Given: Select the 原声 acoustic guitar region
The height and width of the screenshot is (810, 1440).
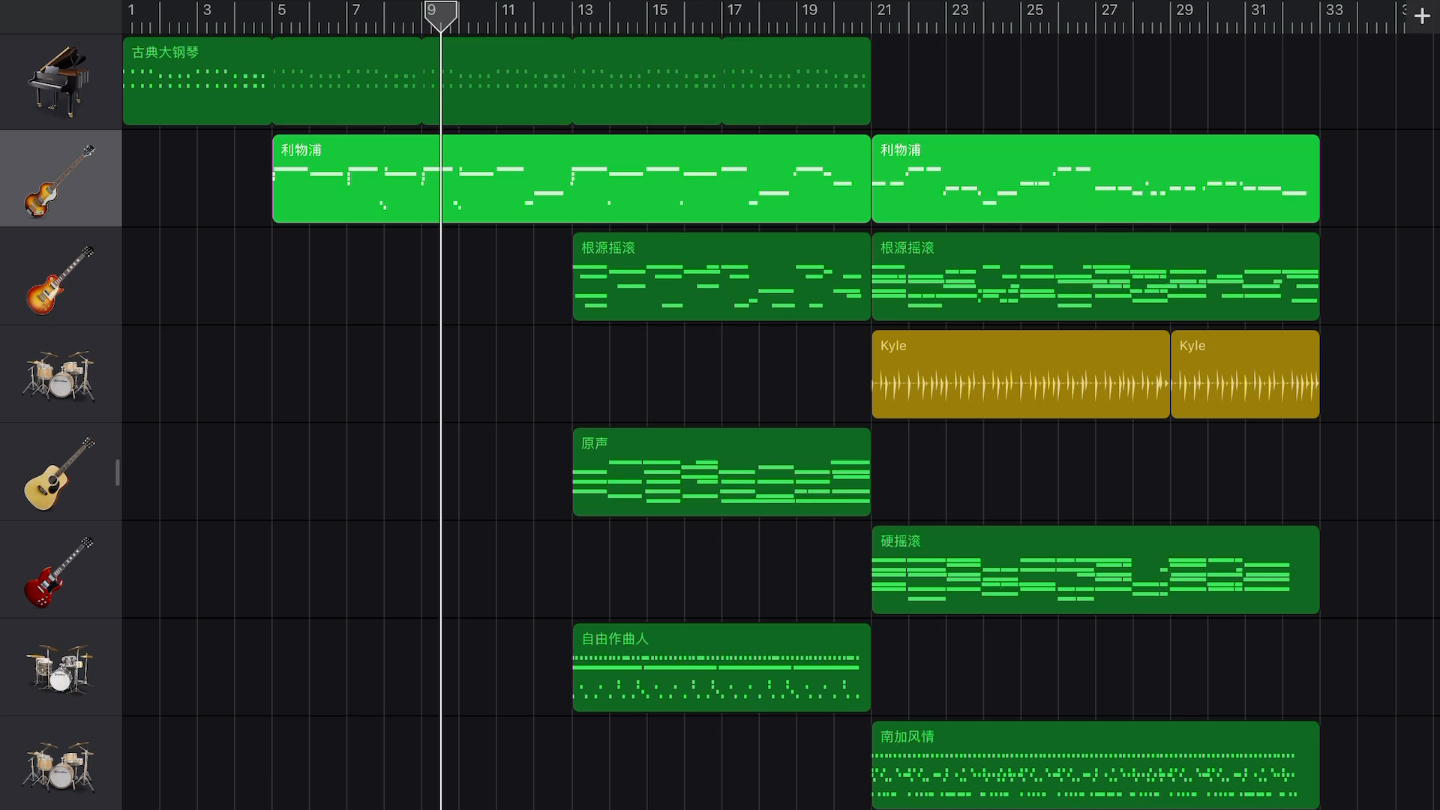Looking at the screenshot, I should [x=721, y=472].
